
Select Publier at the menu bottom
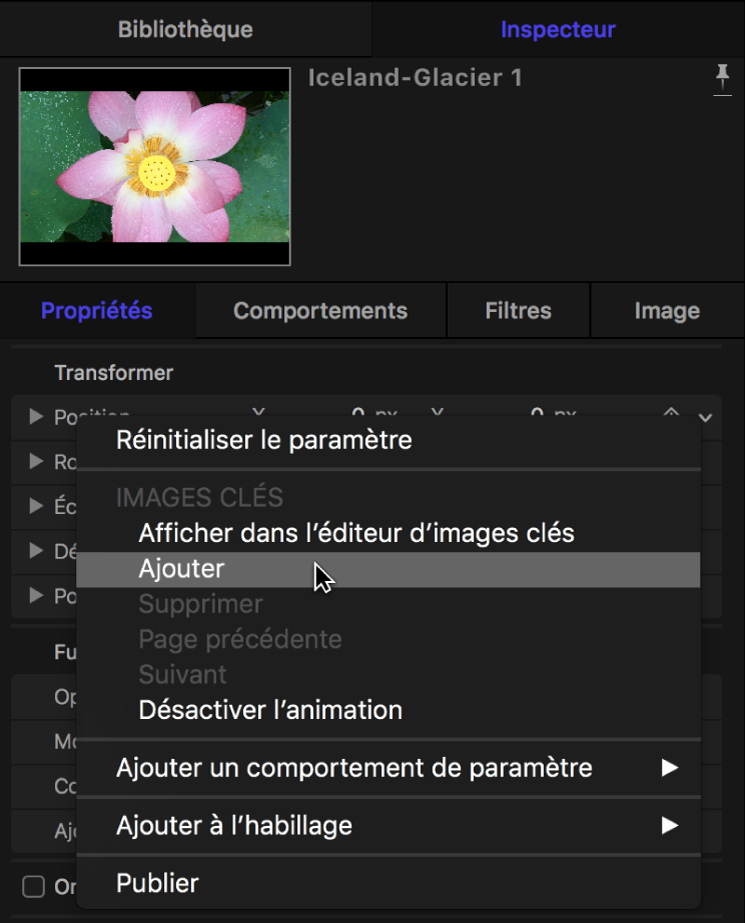[x=156, y=883]
